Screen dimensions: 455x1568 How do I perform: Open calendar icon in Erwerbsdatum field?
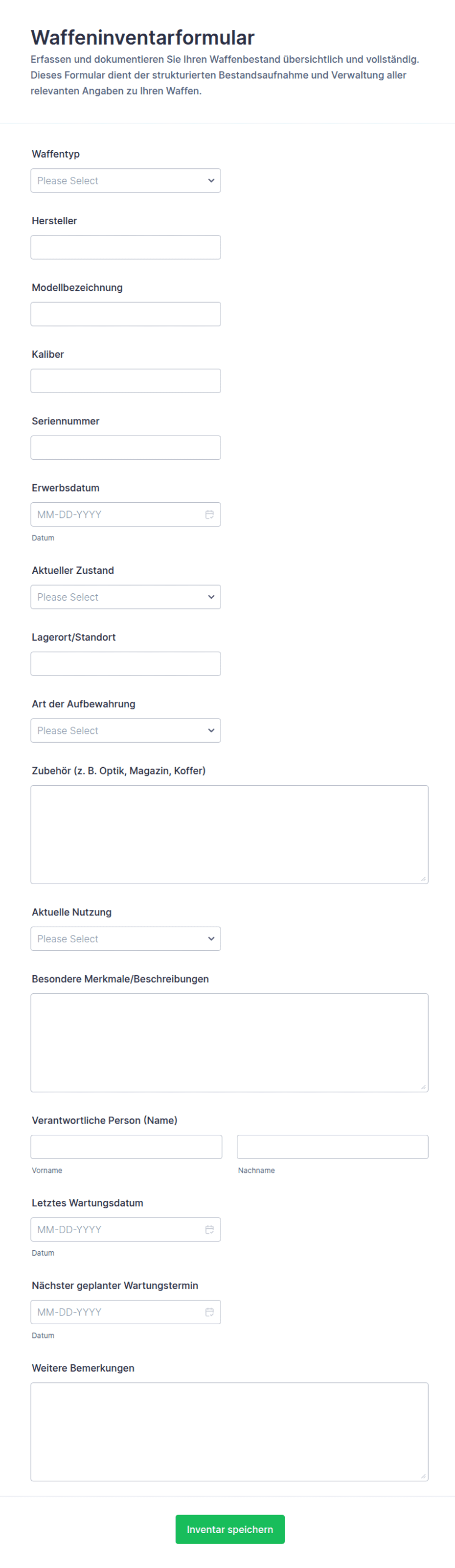tap(209, 515)
